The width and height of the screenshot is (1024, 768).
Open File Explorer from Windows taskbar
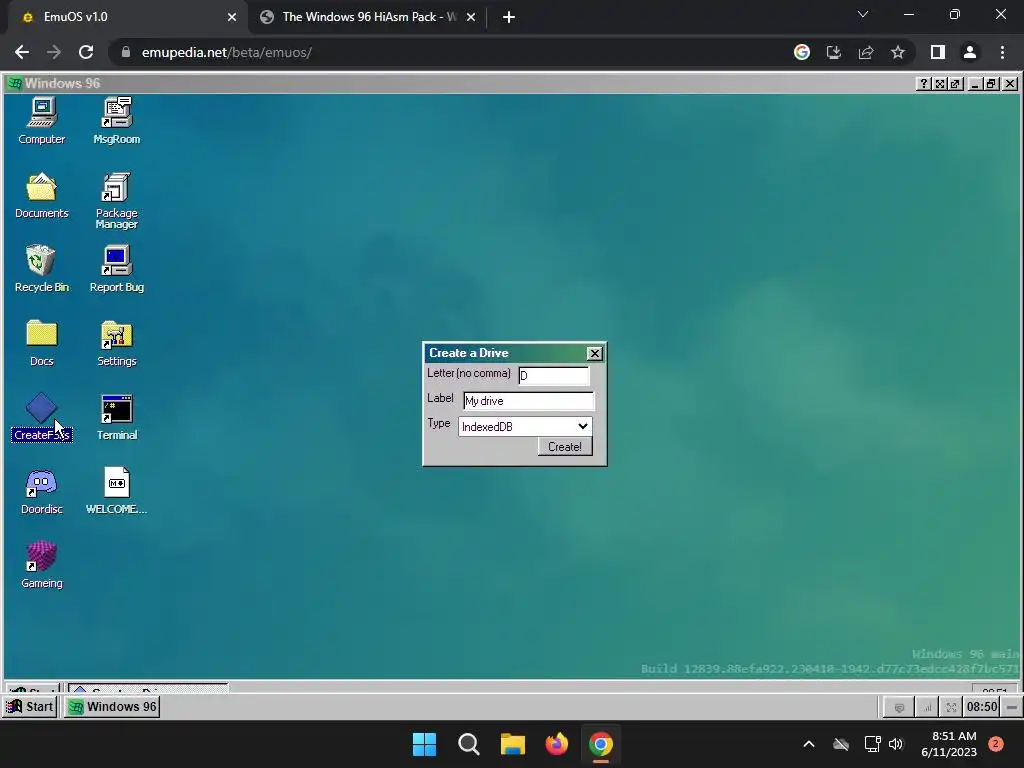coord(513,744)
